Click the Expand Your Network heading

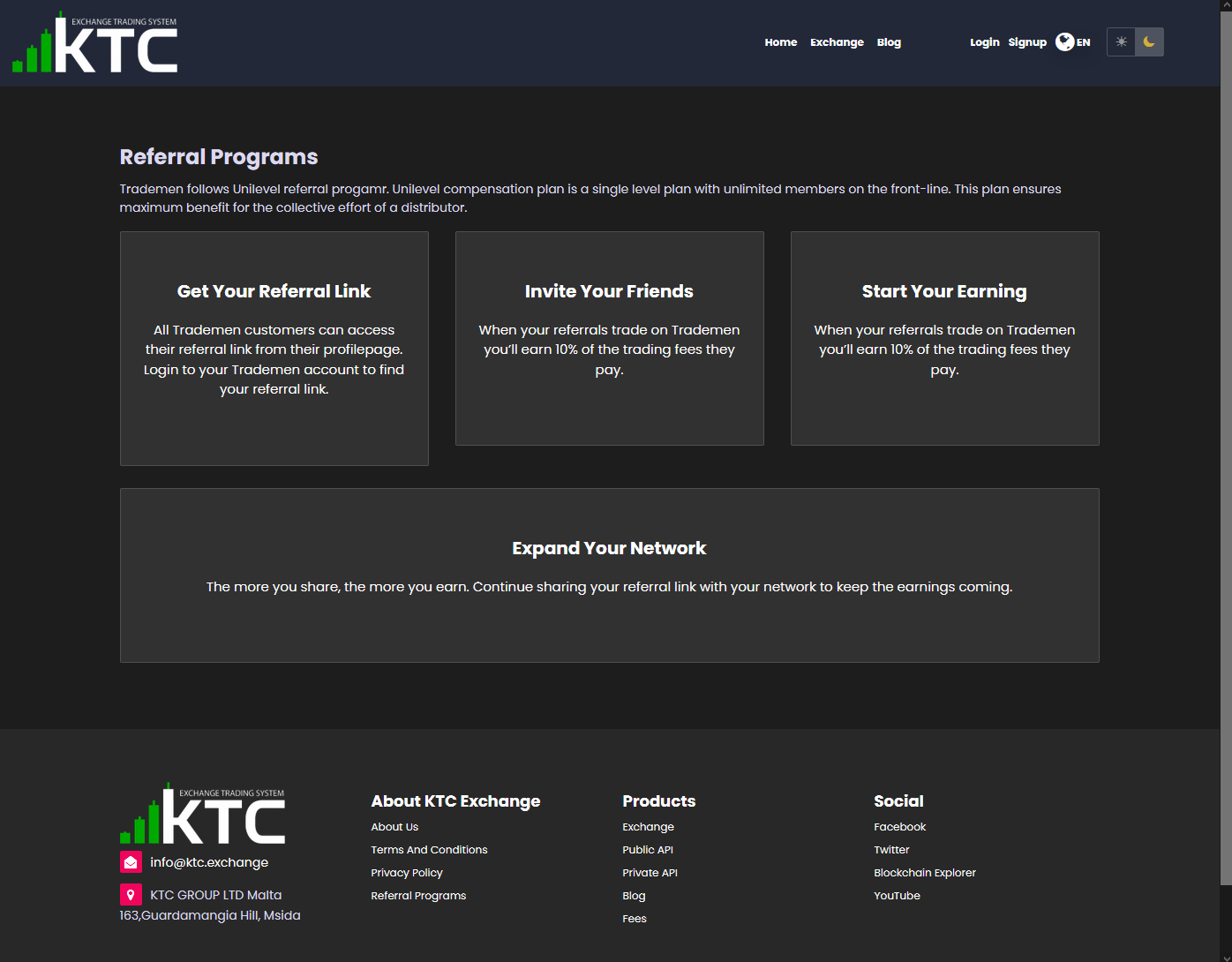coord(609,548)
